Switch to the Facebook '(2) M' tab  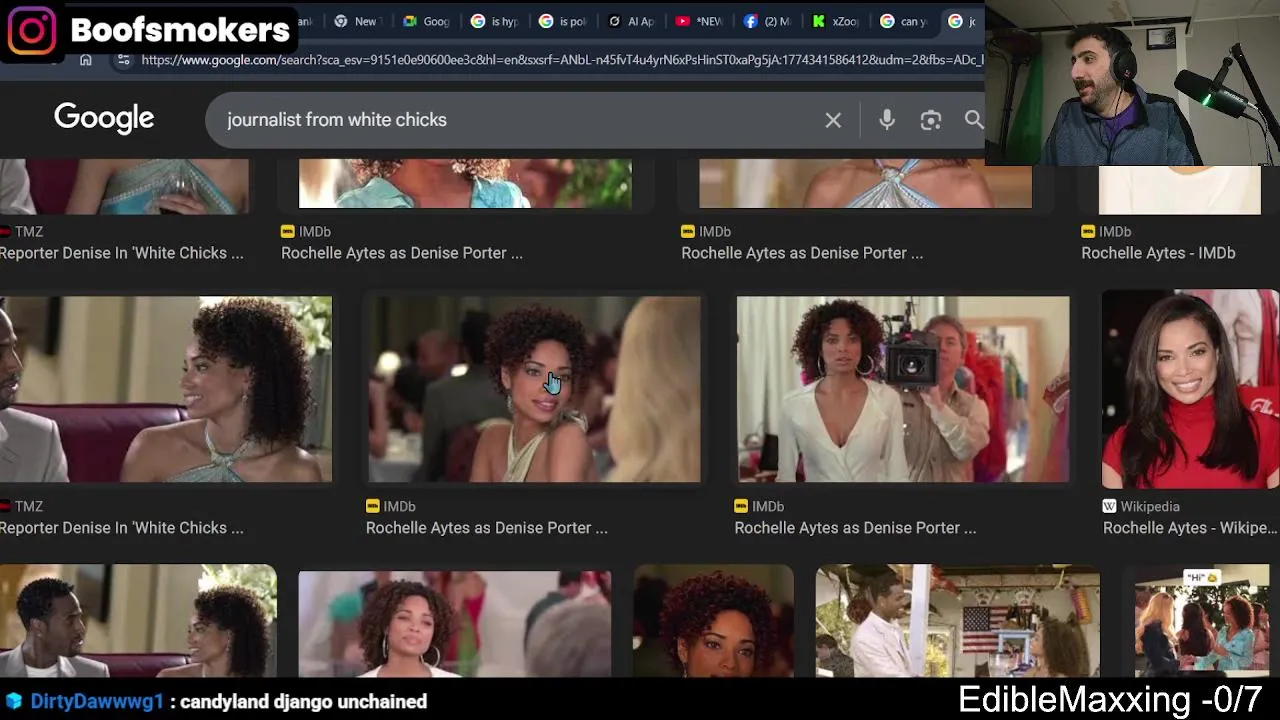click(x=767, y=21)
